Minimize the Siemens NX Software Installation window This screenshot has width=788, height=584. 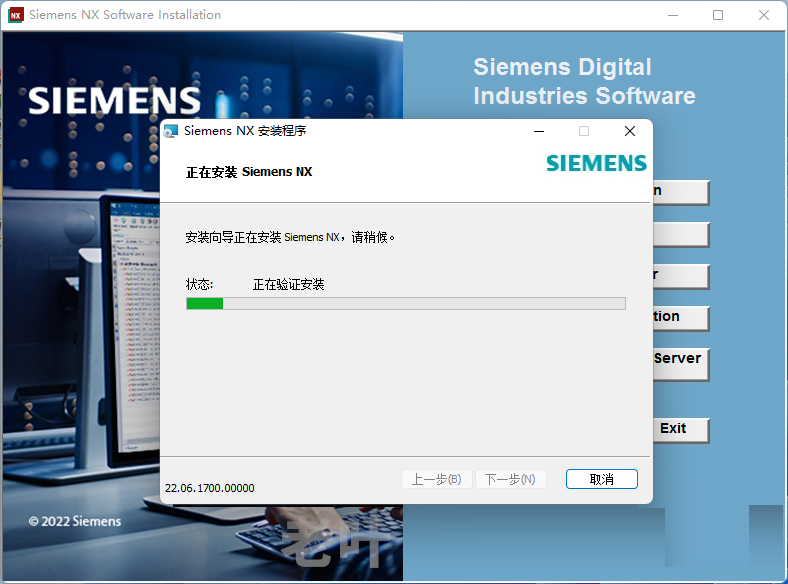673,15
